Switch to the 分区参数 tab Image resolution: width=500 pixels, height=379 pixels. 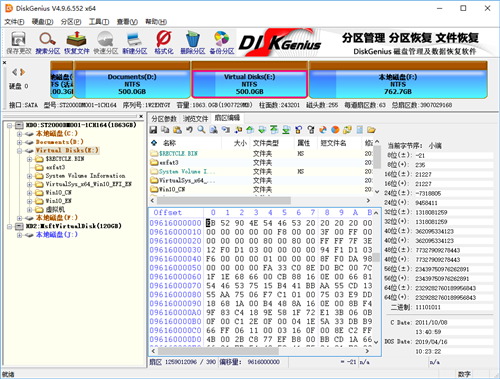(164, 118)
